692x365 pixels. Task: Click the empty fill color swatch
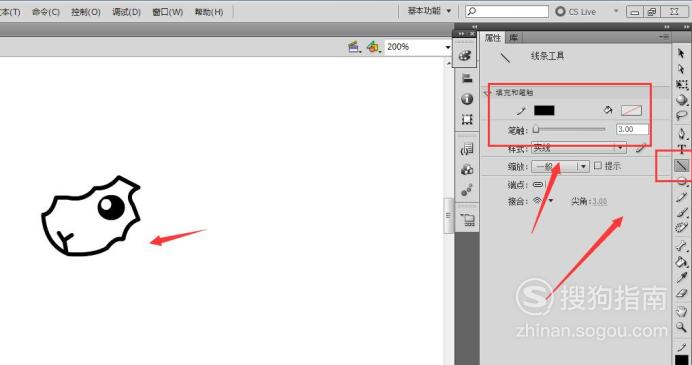click(631, 110)
